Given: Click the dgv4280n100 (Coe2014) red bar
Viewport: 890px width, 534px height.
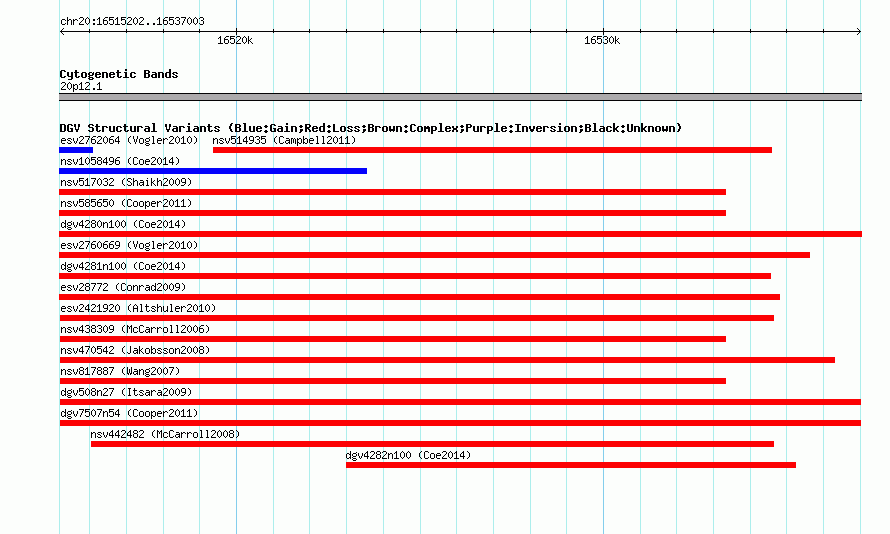Looking at the screenshot, I should (460, 234).
